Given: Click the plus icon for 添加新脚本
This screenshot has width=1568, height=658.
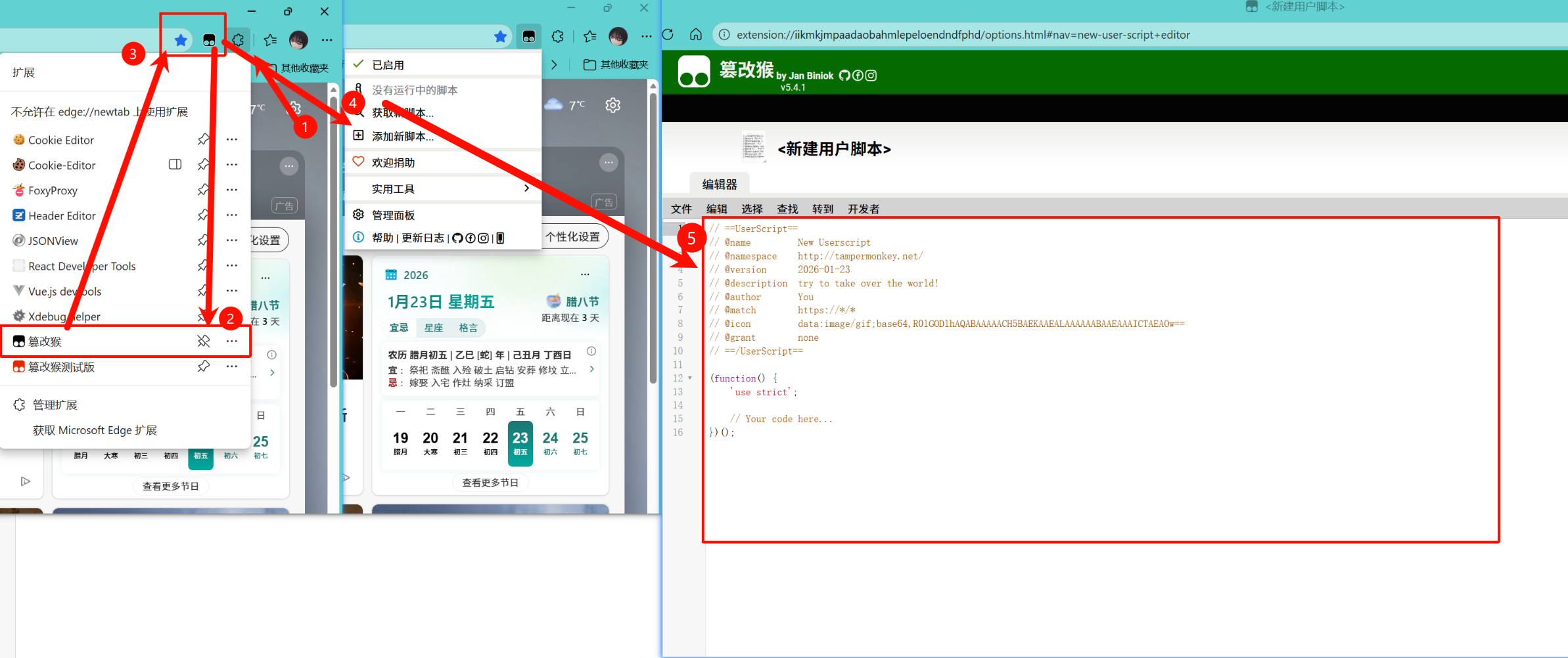Looking at the screenshot, I should 358,136.
